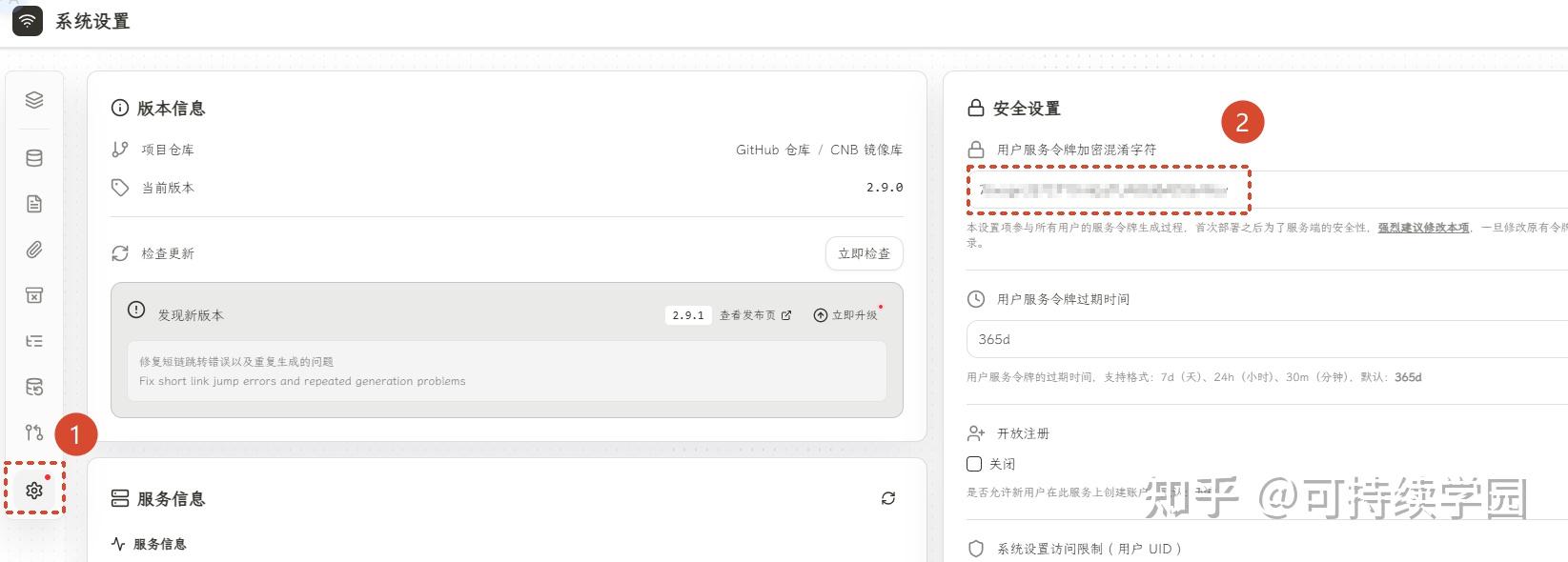Click the clock icon beside 用户服务令牌过期时间
The image size is (1568, 562).
[x=976, y=299]
